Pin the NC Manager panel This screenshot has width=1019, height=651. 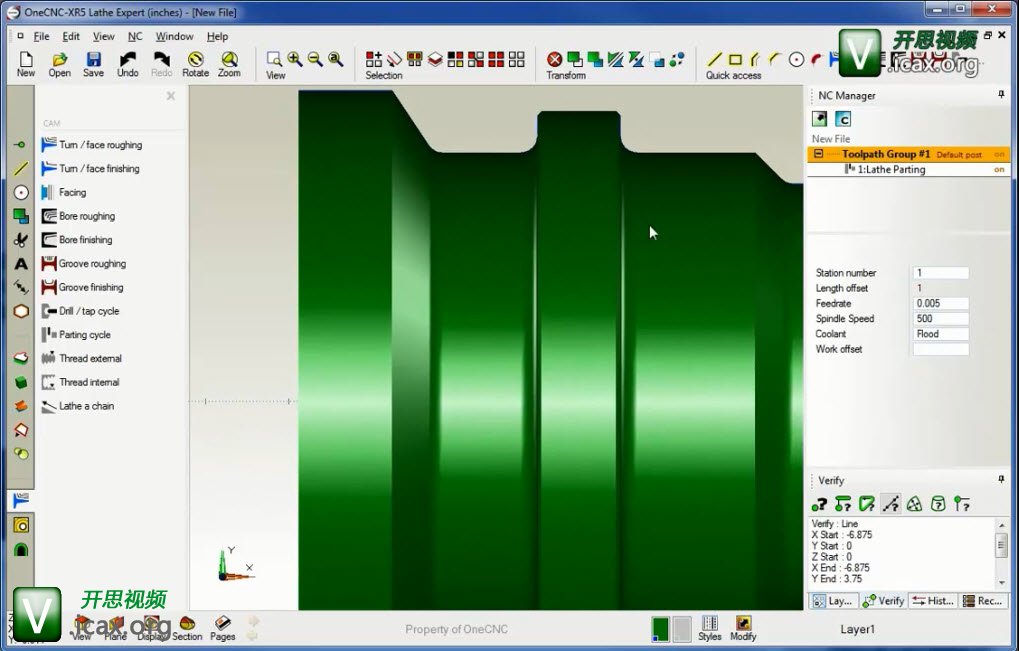pos(1001,95)
